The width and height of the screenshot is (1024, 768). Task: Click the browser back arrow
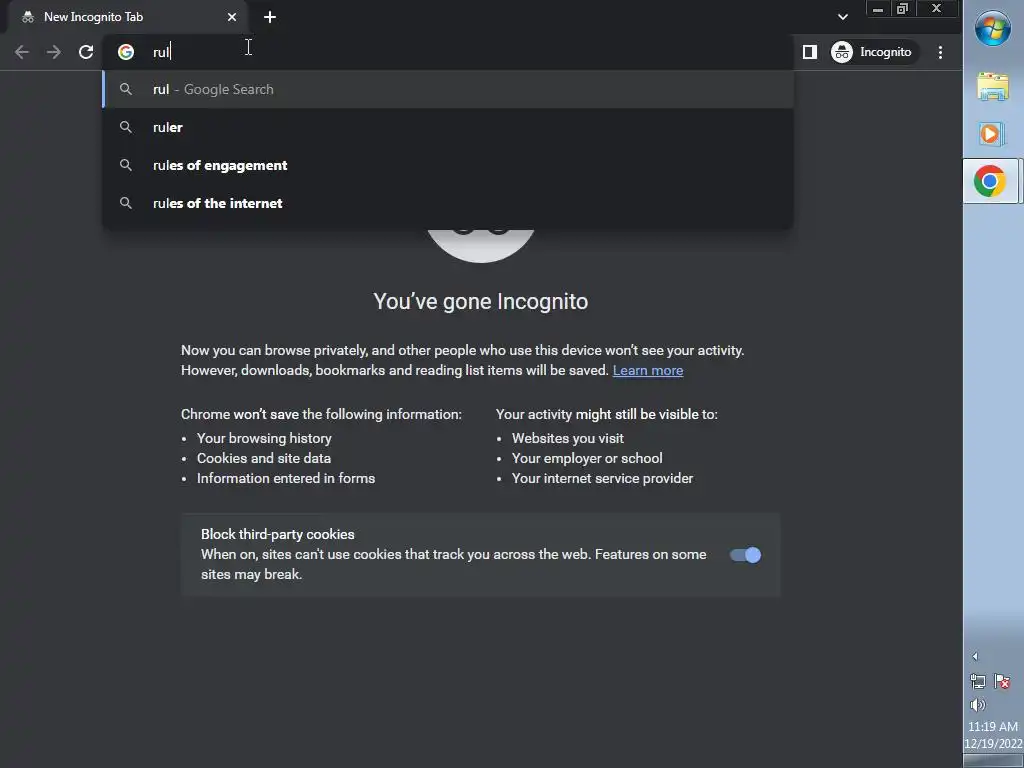pyautogui.click(x=22, y=52)
